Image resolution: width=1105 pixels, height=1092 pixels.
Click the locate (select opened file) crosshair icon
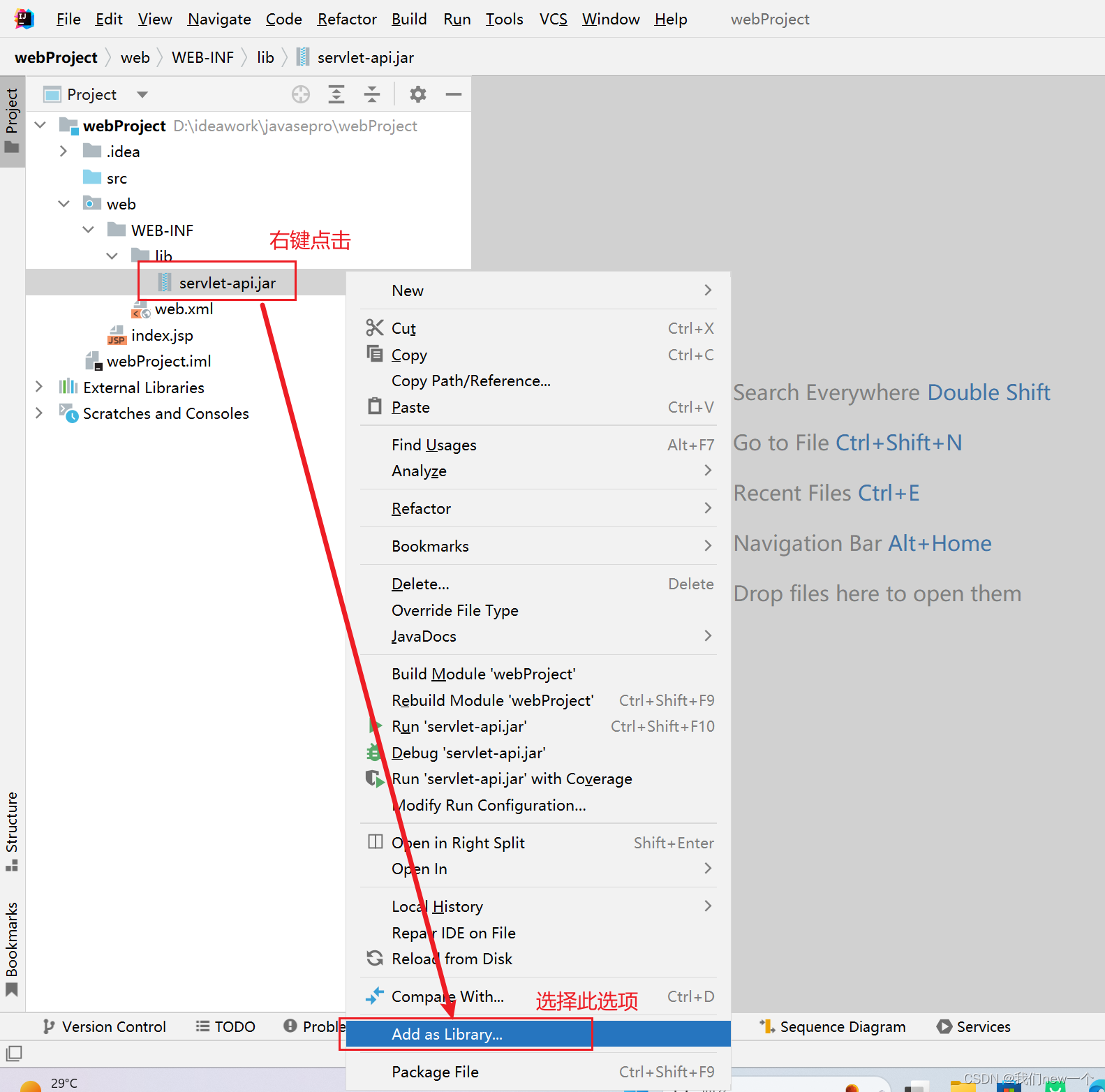pos(301,94)
